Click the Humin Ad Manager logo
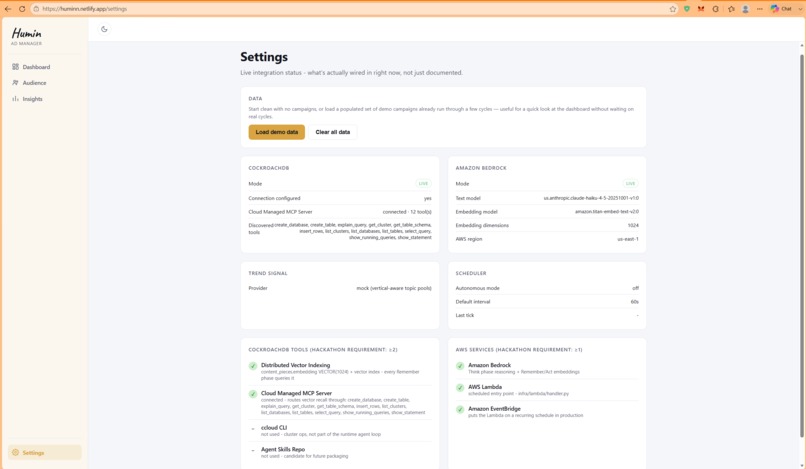This screenshot has height=469, width=806. click(27, 36)
